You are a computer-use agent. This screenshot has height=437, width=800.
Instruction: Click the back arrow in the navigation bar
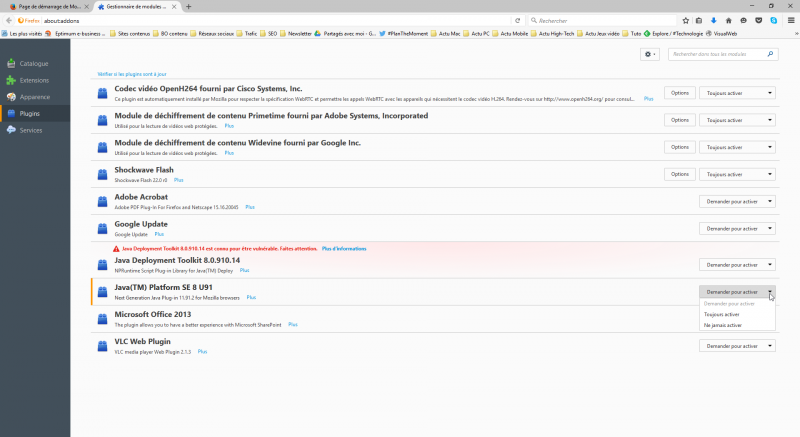click(9, 20)
